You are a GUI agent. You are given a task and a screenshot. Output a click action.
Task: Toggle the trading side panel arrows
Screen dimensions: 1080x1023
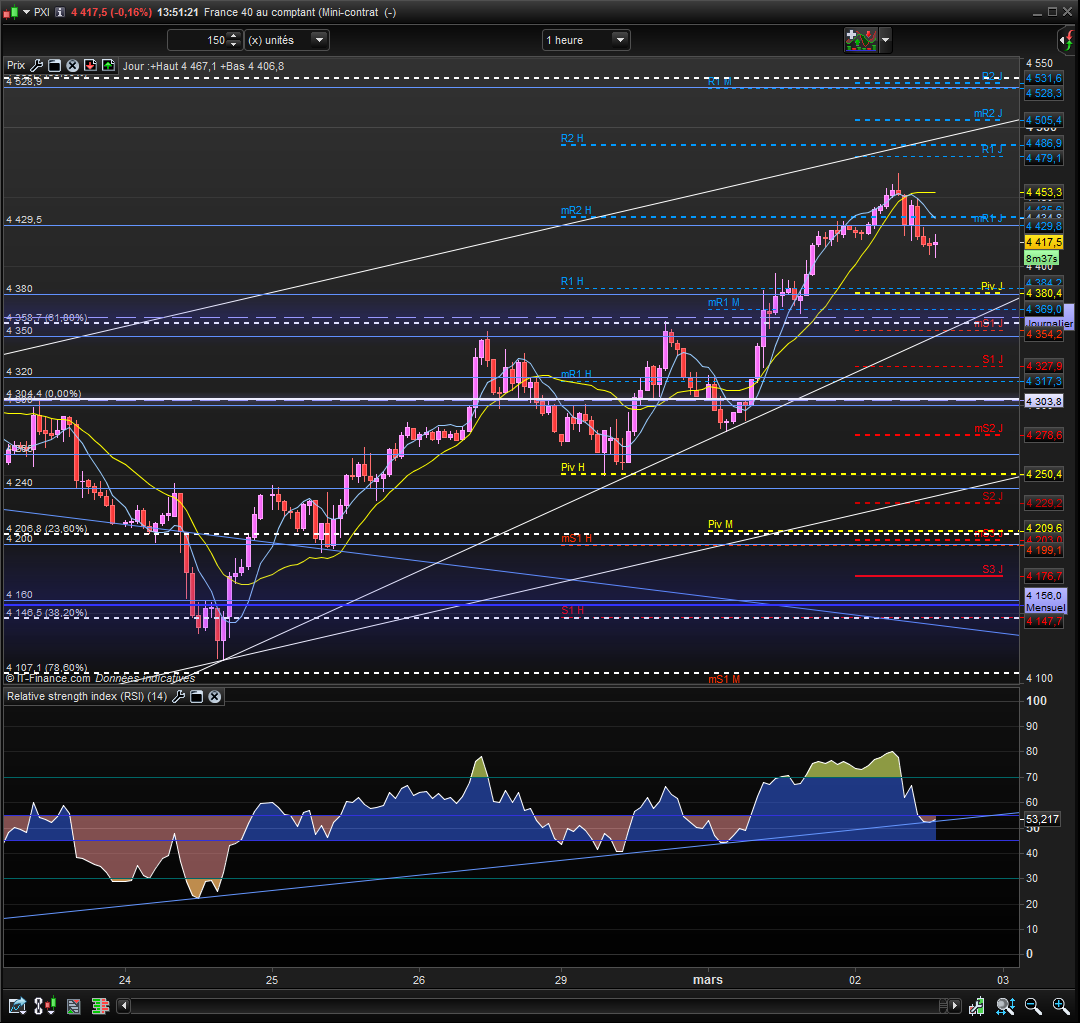click(x=1065, y=40)
